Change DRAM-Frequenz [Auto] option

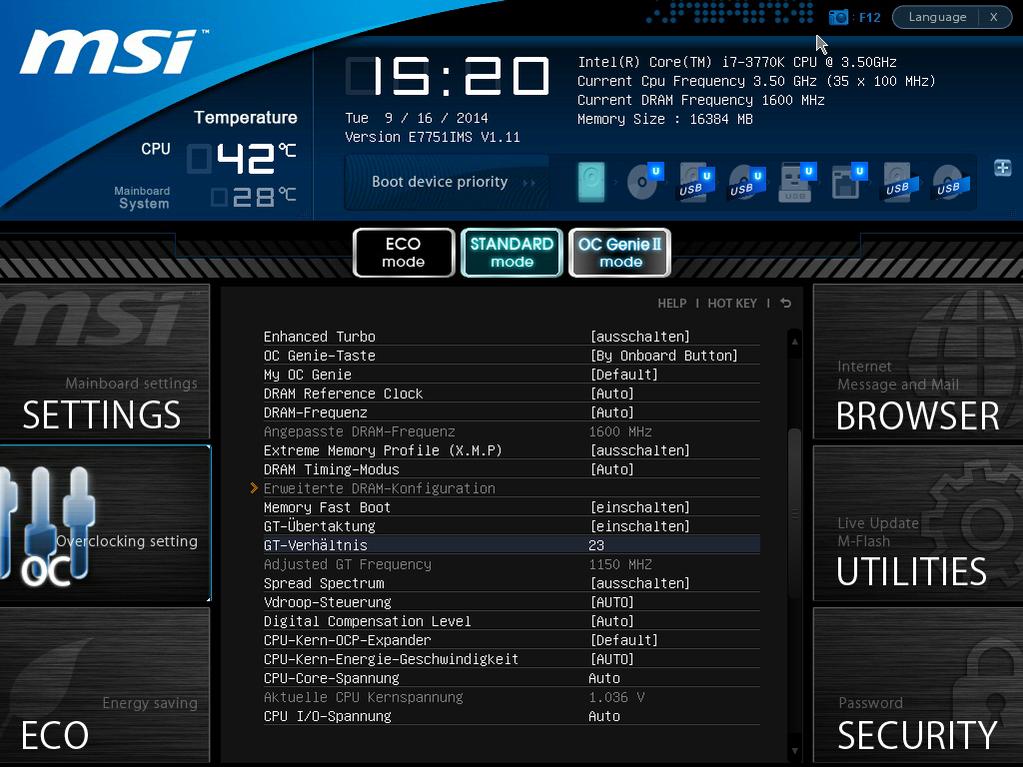[611, 412]
